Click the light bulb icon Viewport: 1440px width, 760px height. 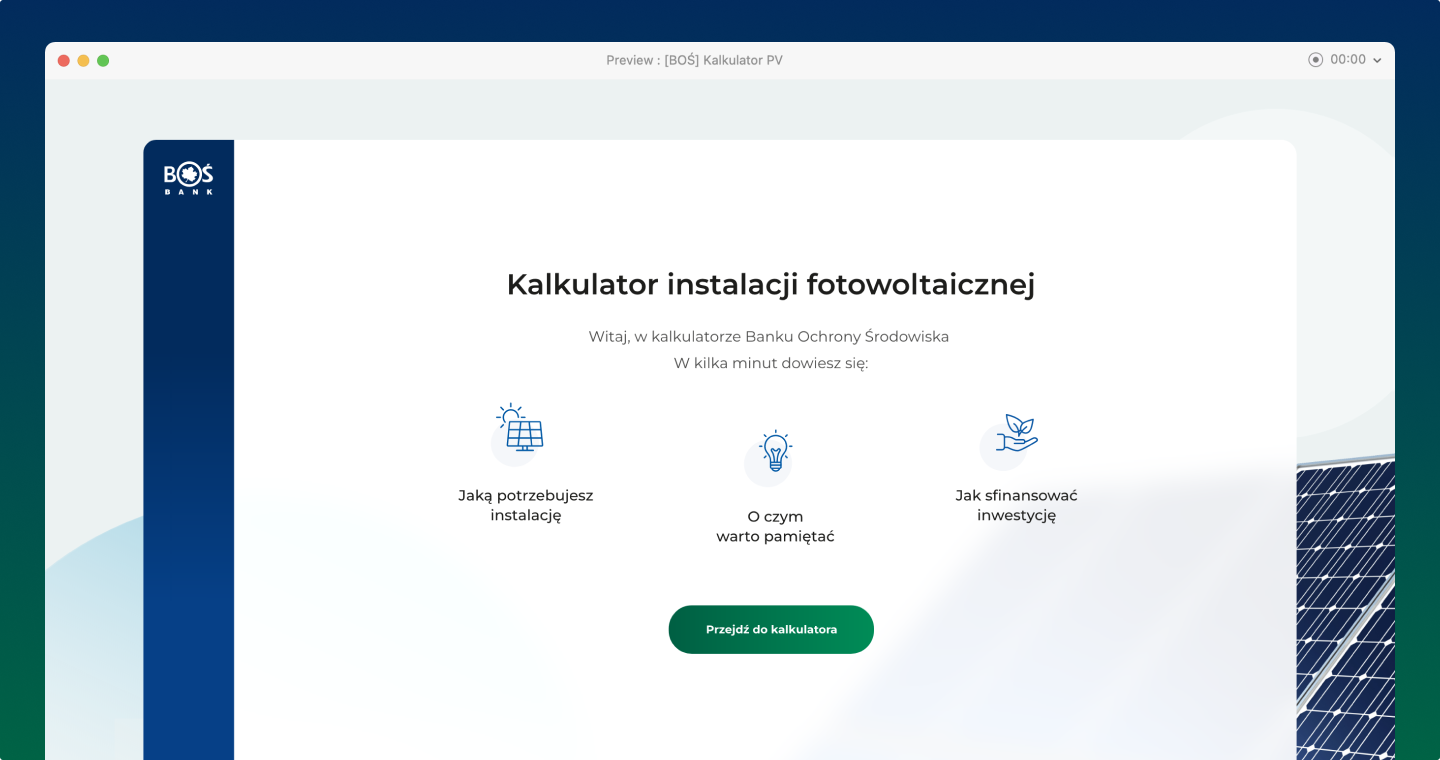click(774, 452)
